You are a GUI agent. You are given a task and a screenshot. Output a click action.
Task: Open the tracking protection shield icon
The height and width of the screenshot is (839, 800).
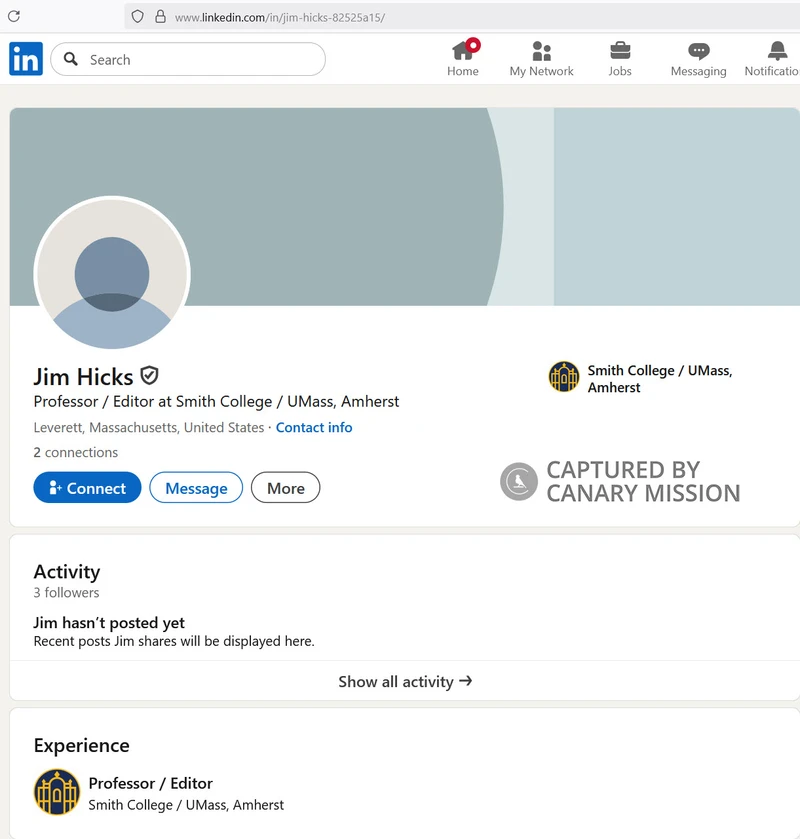[x=138, y=17]
